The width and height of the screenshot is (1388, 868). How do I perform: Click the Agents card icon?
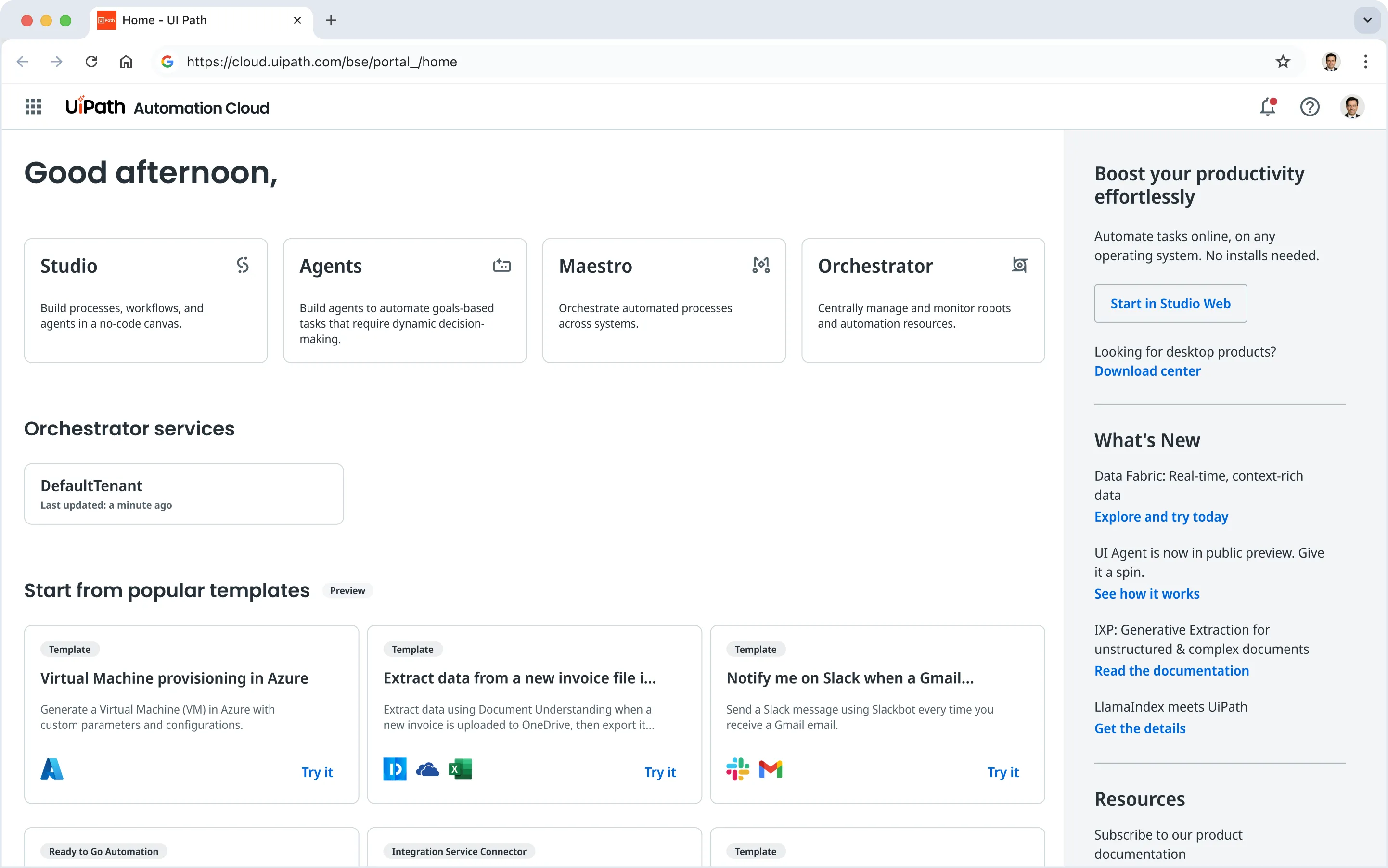pos(502,265)
